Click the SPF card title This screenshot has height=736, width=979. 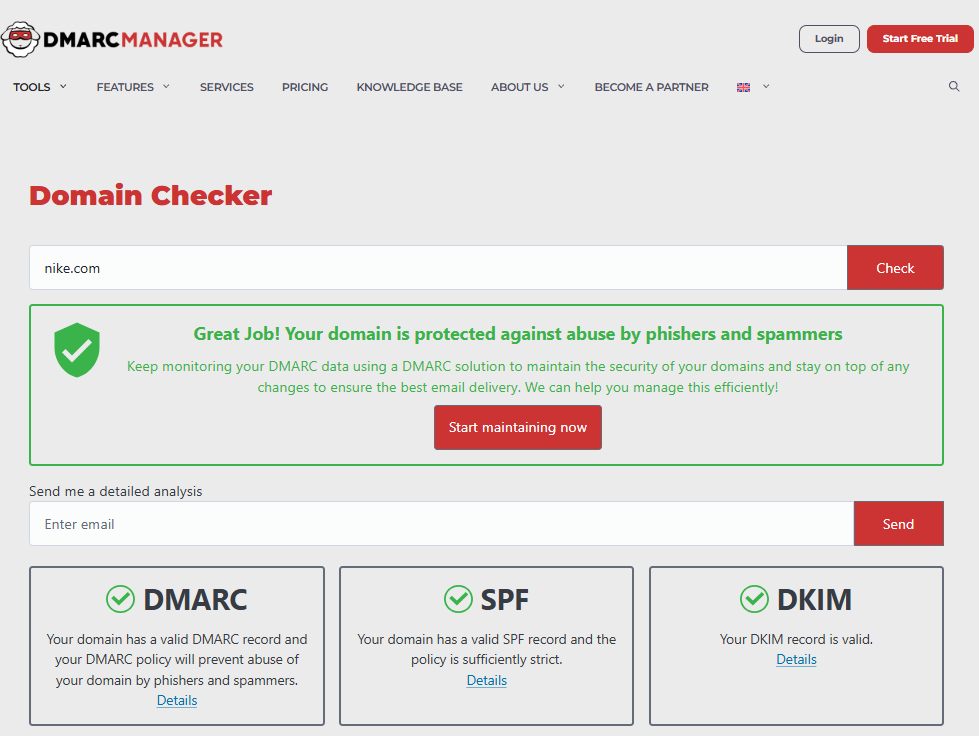[504, 599]
